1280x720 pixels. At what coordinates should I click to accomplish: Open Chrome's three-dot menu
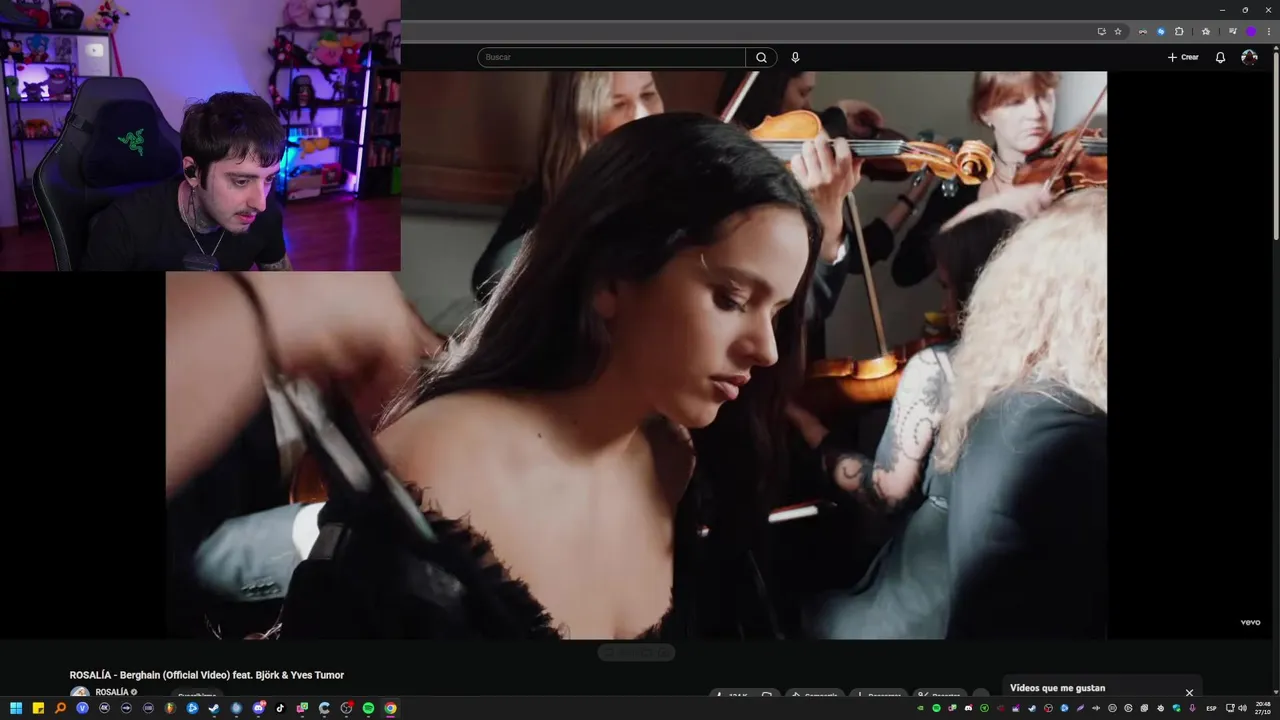point(1269,31)
